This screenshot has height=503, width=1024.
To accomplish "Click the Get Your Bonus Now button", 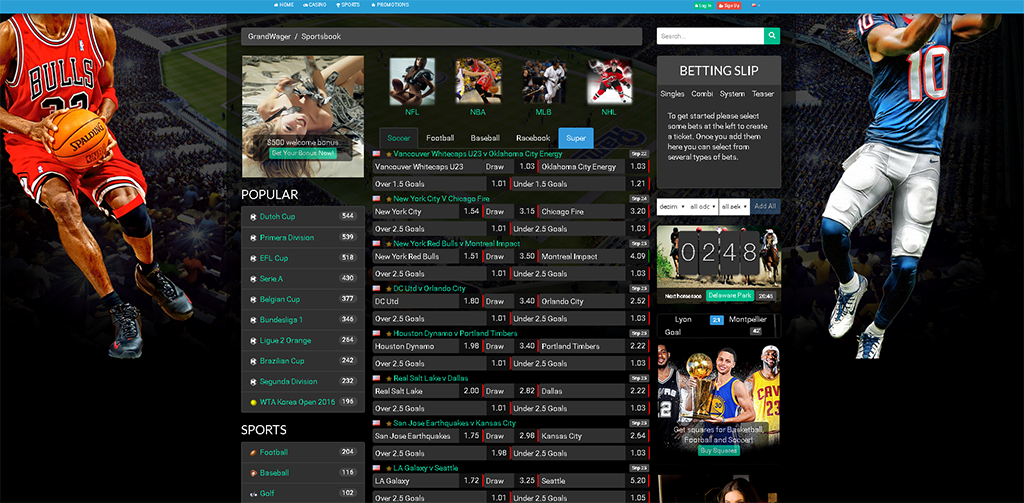I will [x=303, y=153].
